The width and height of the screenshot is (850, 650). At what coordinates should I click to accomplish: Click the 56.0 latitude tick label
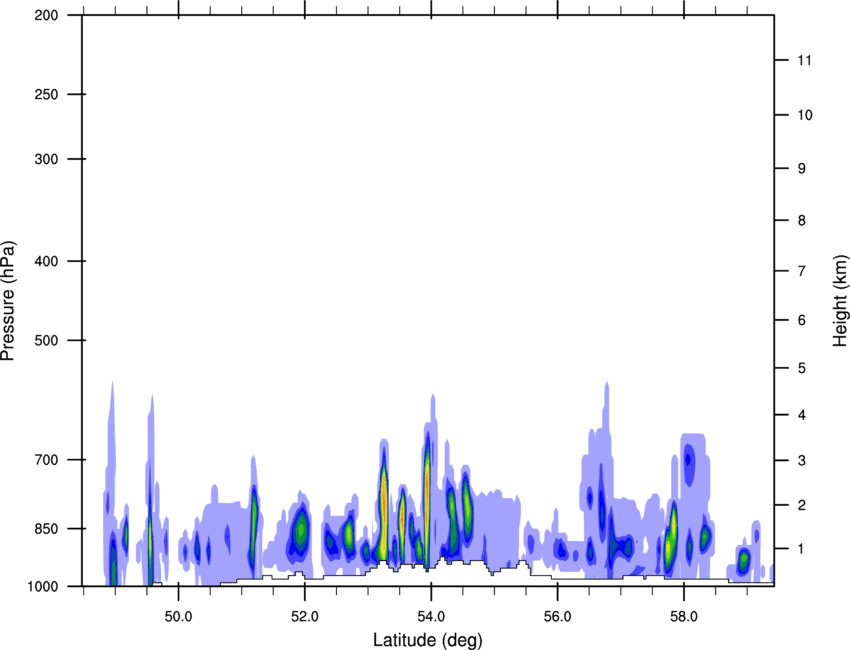558,616
